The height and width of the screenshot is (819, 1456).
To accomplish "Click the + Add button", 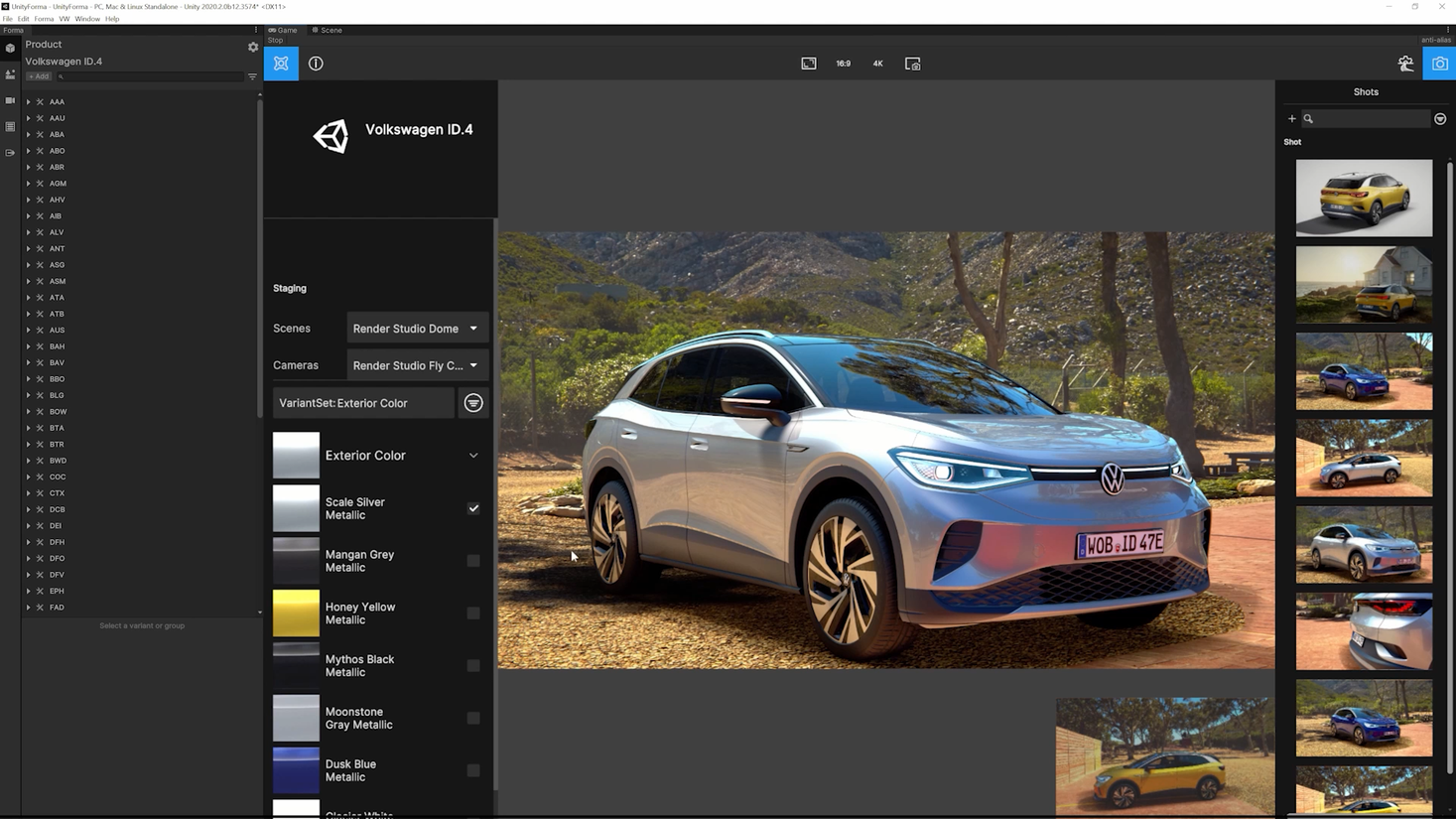I will click(39, 76).
